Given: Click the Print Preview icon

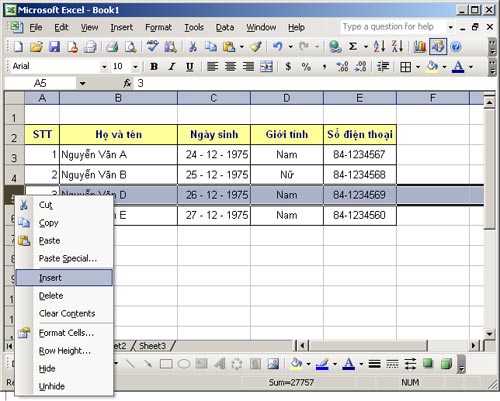Looking at the screenshot, I should (x=130, y=47).
